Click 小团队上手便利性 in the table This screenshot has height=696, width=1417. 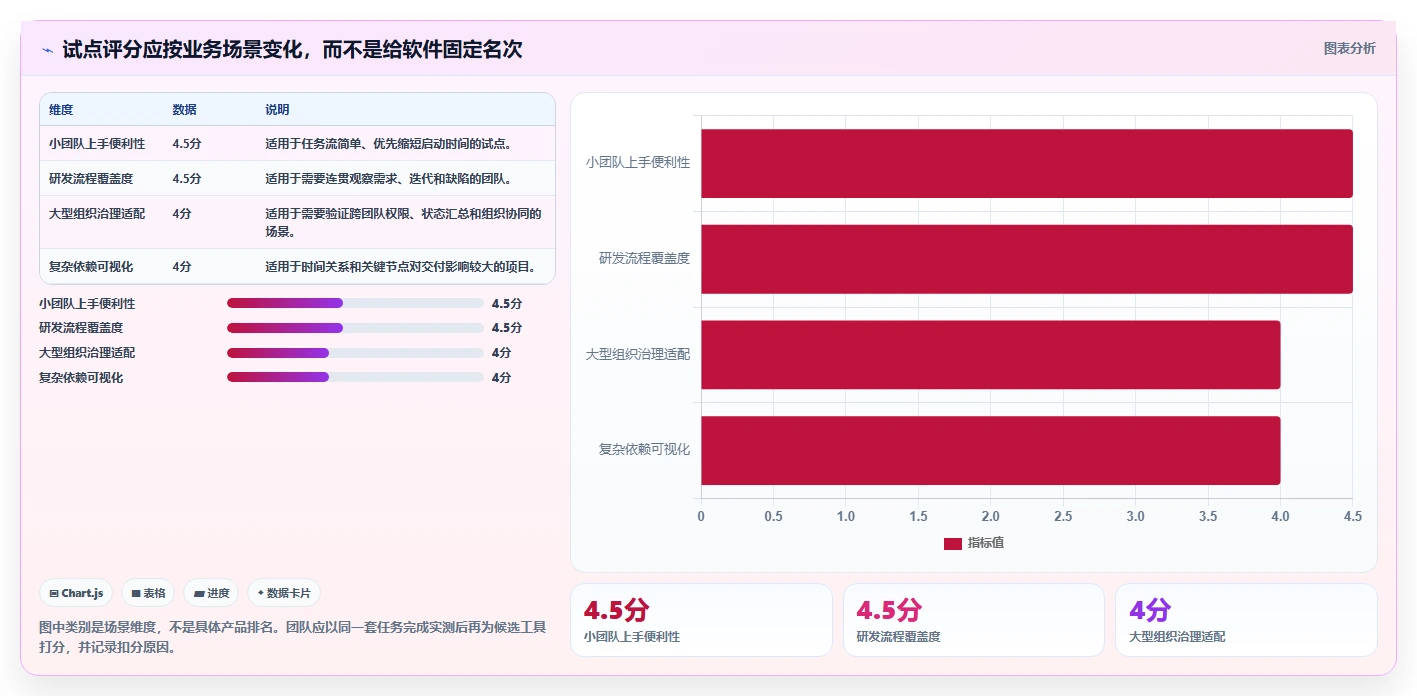(97, 144)
